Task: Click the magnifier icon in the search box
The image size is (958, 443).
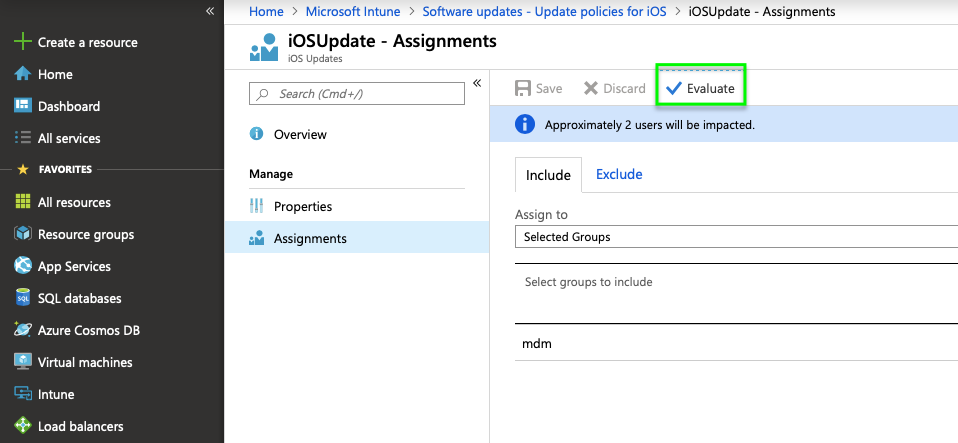Action: 263,94
